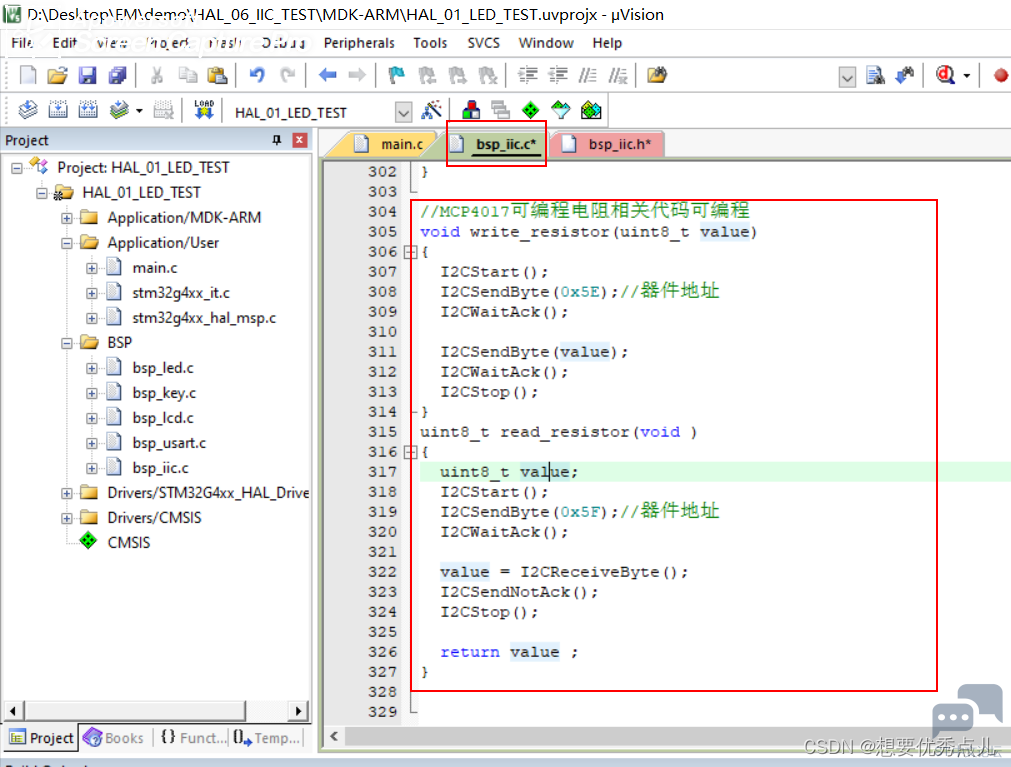Image resolution: width=1011 pixels, height=767 pixels.
Task: Collapse the write_resistor function fold at line 306
Action: (x=410, y=252)
